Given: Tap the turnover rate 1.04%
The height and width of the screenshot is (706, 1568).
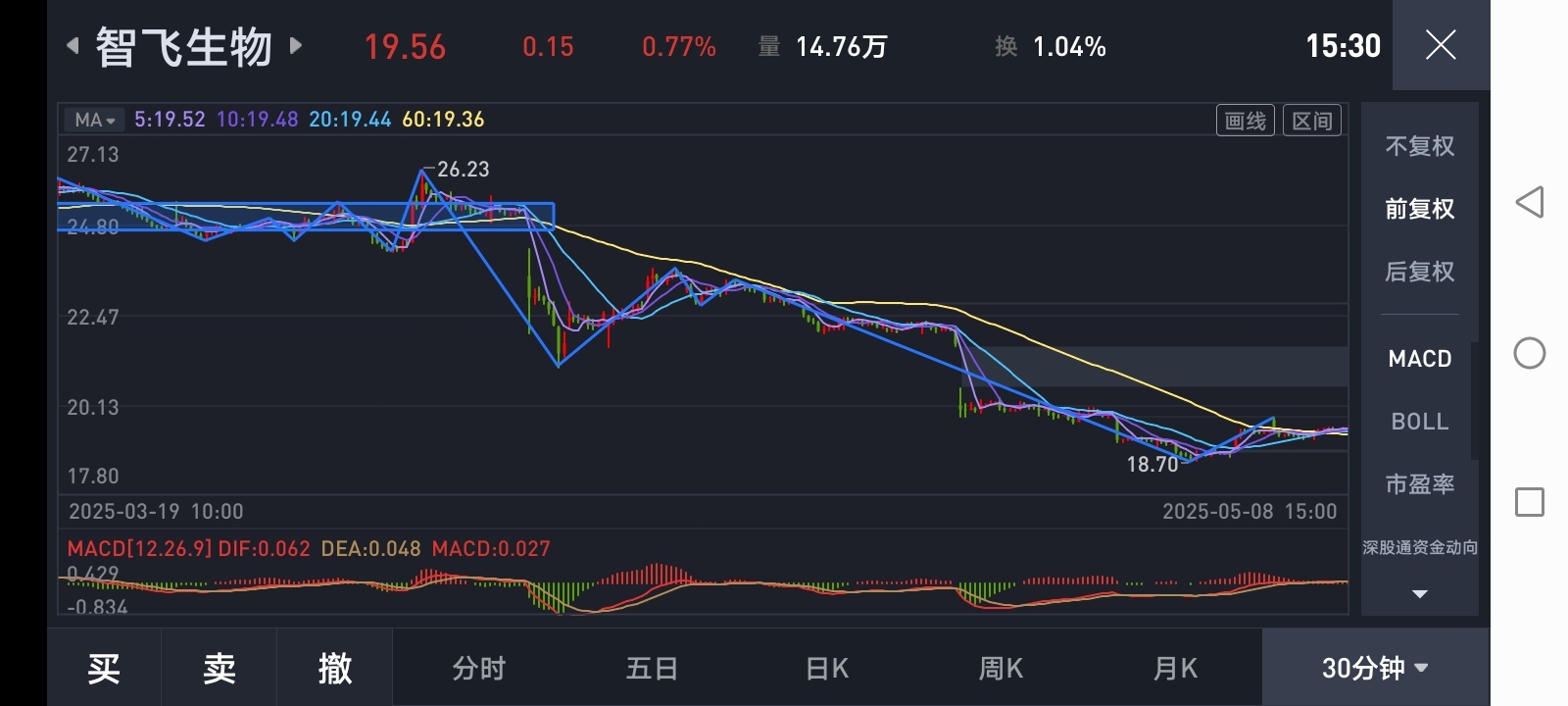Looking at the screenshot, I should [1069, 47].
